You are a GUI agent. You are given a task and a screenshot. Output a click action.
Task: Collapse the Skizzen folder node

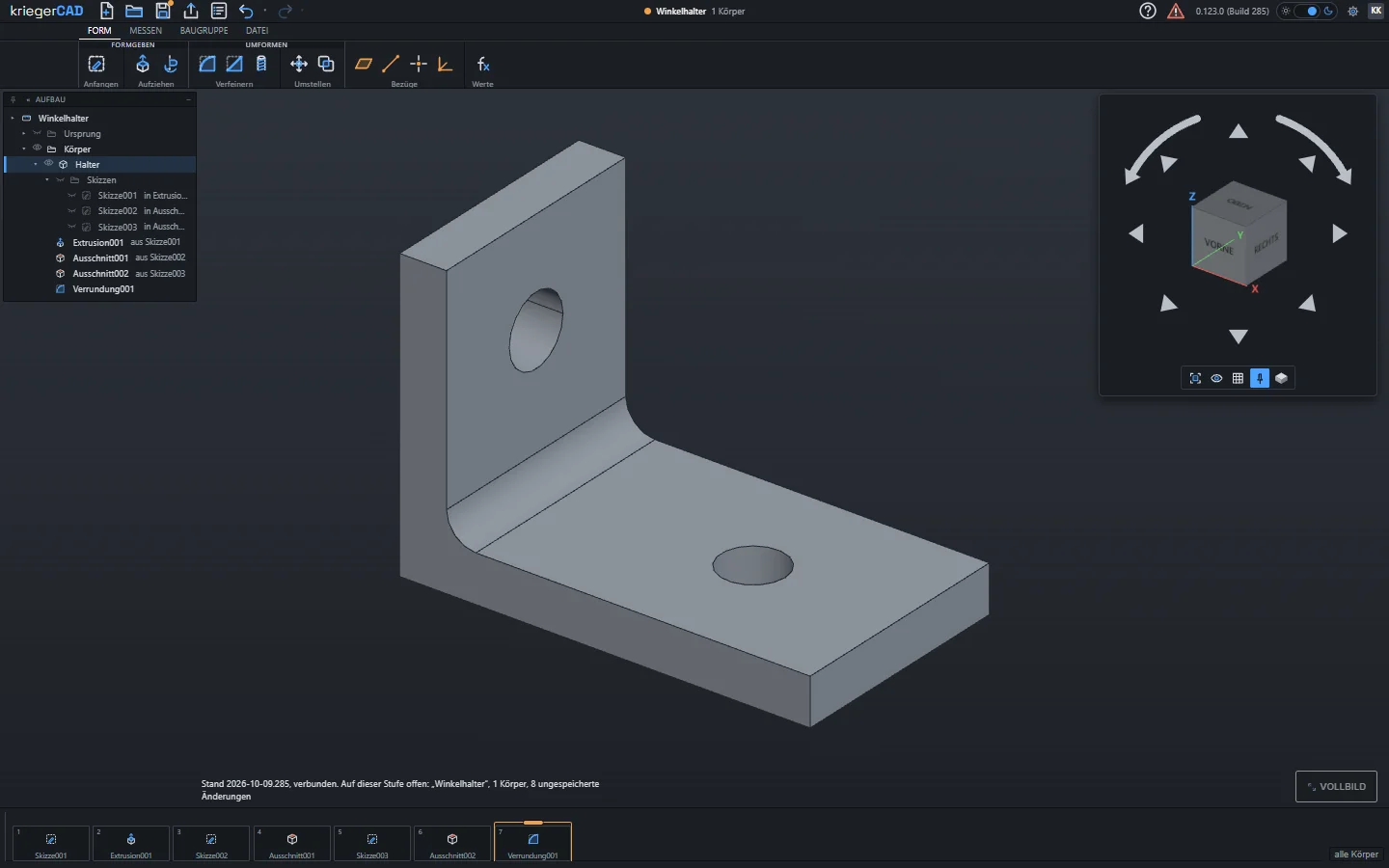tap(47, 179)
